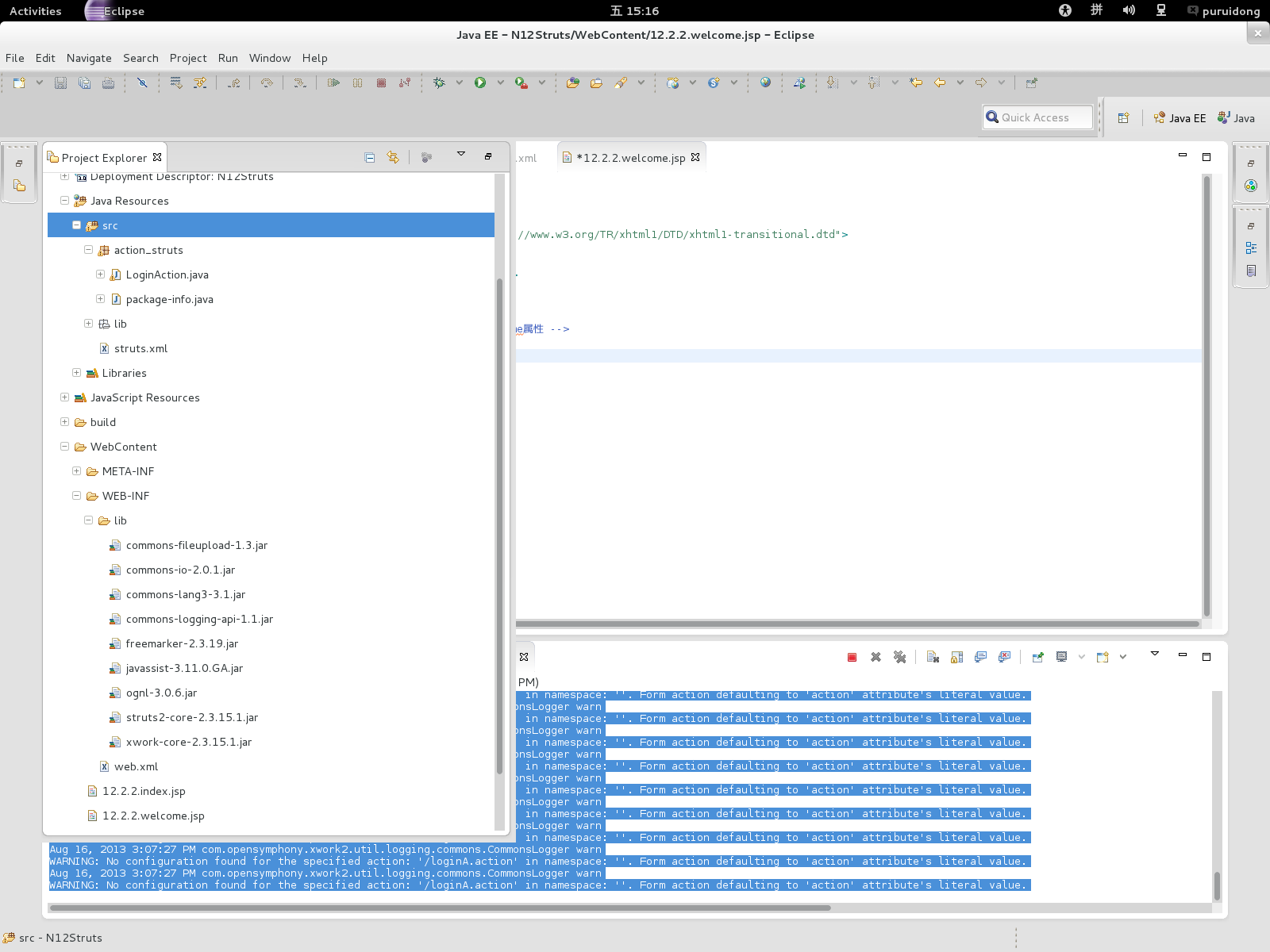Screen dimensions: 1270x952
Task: Select ognl-3.0.6.jar in lib folder
Action: [x=161, y=693]
